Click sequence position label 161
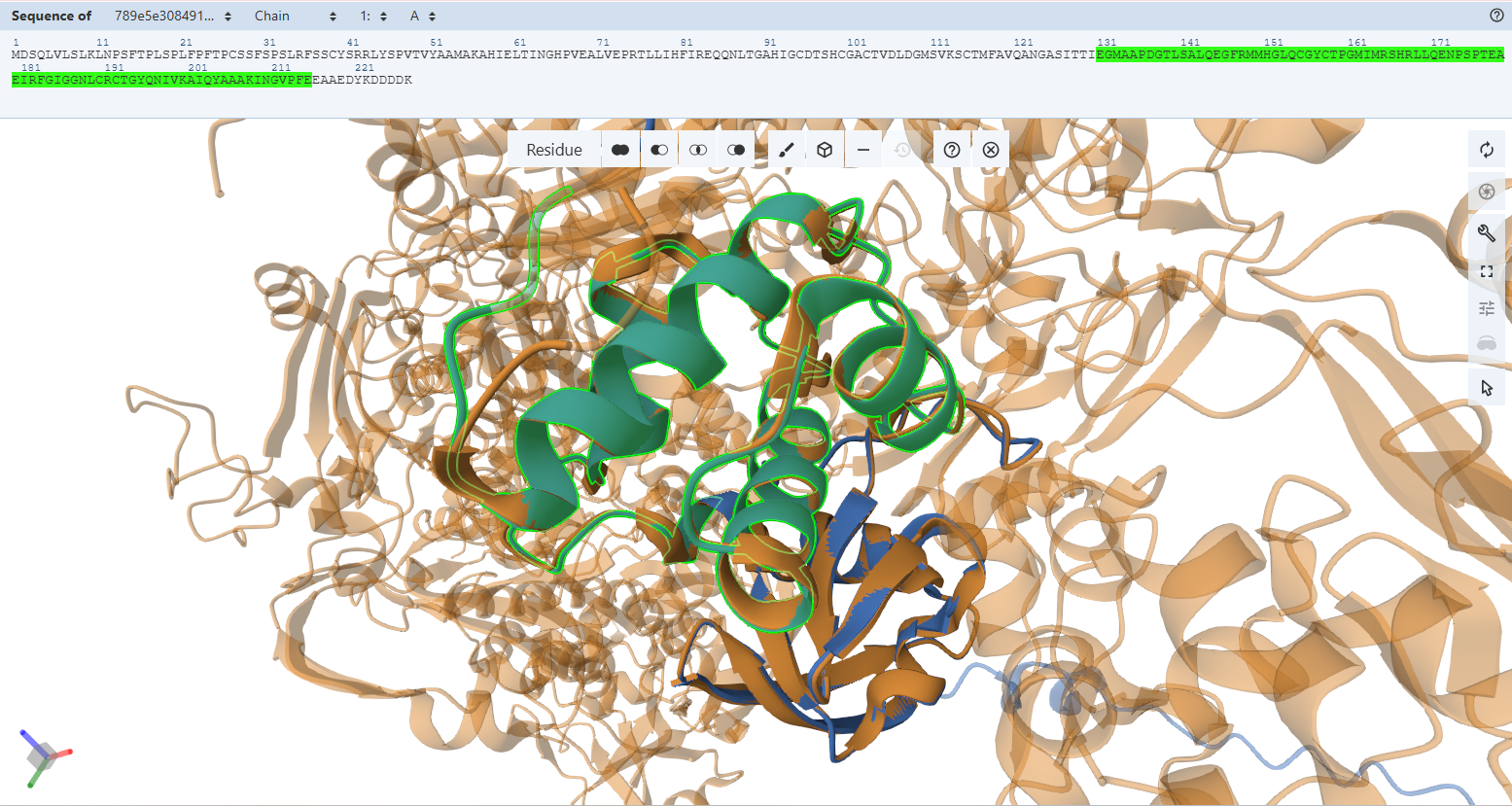Viewport: 1512px width, 806px height. 1357,43
